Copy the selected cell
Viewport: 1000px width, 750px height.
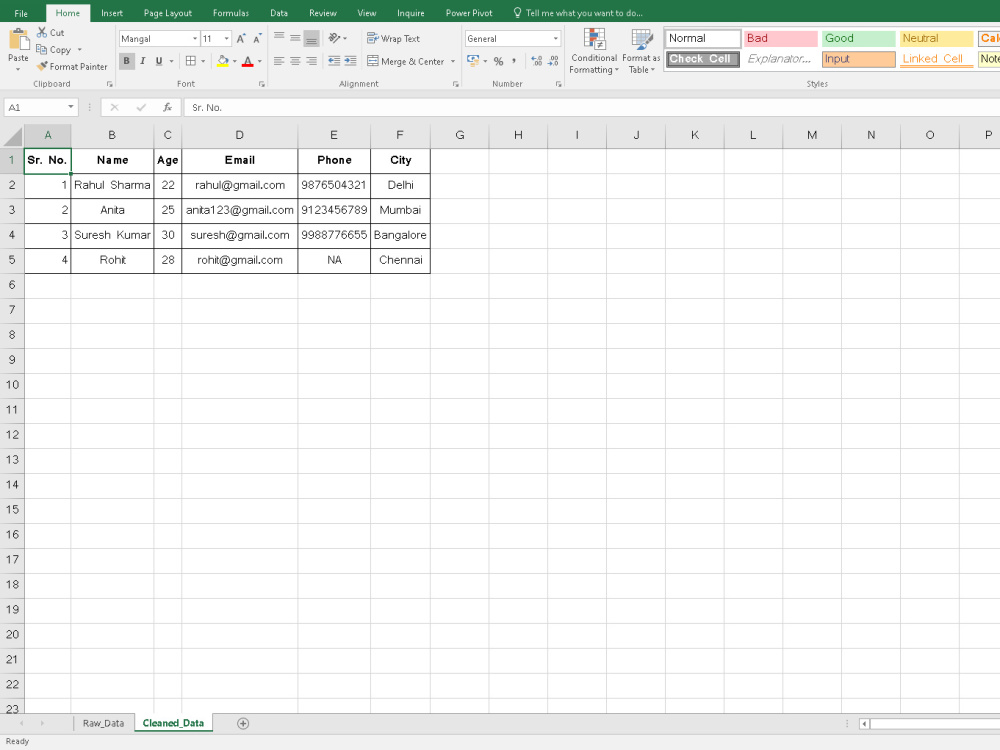[x=54, y=50]
